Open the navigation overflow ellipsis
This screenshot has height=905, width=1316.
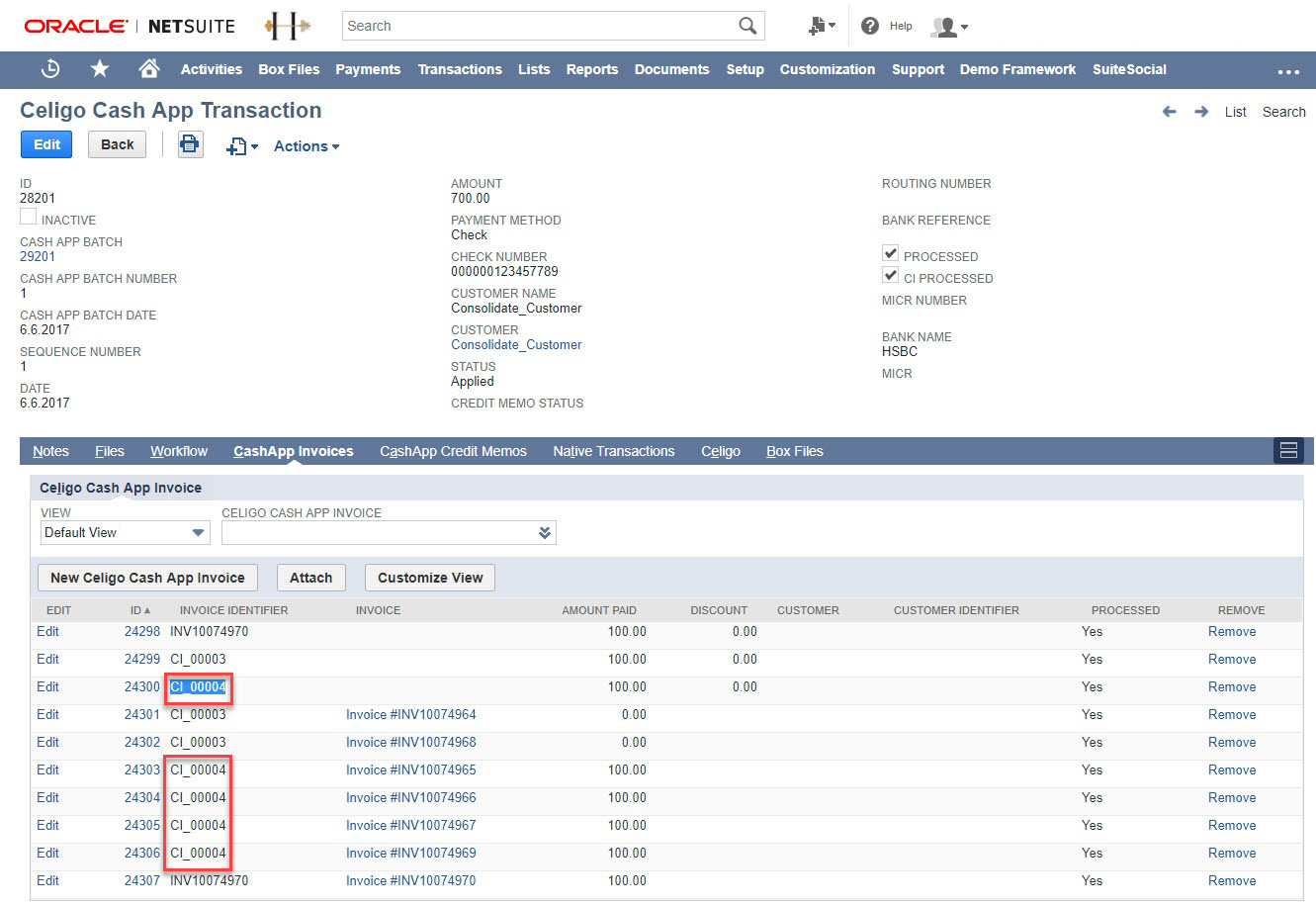pyautogui.click(x=1288, y=71)
